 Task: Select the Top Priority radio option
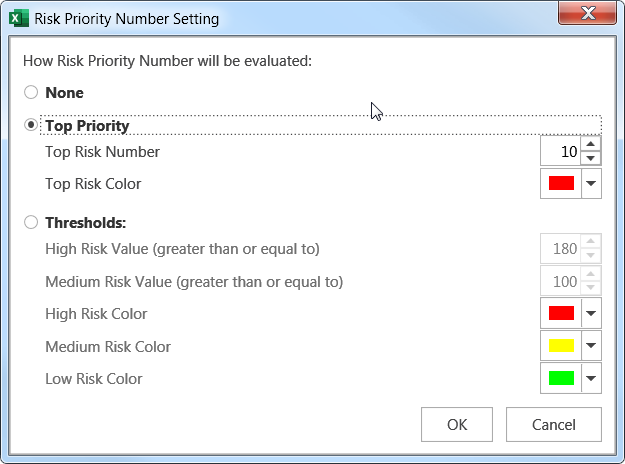pyautogui.click(x=31, y=126)
